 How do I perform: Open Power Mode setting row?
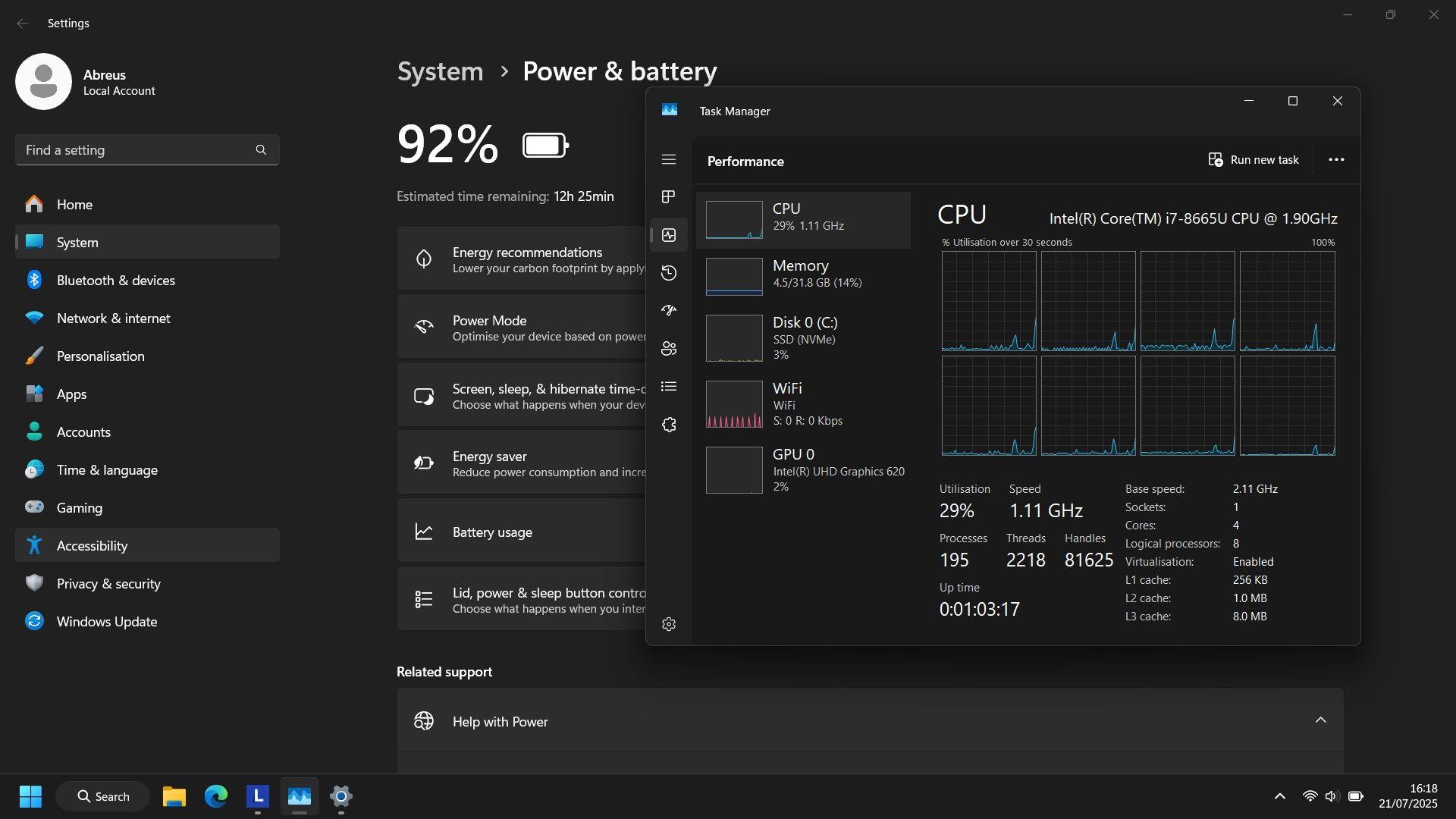coord(522,327)
